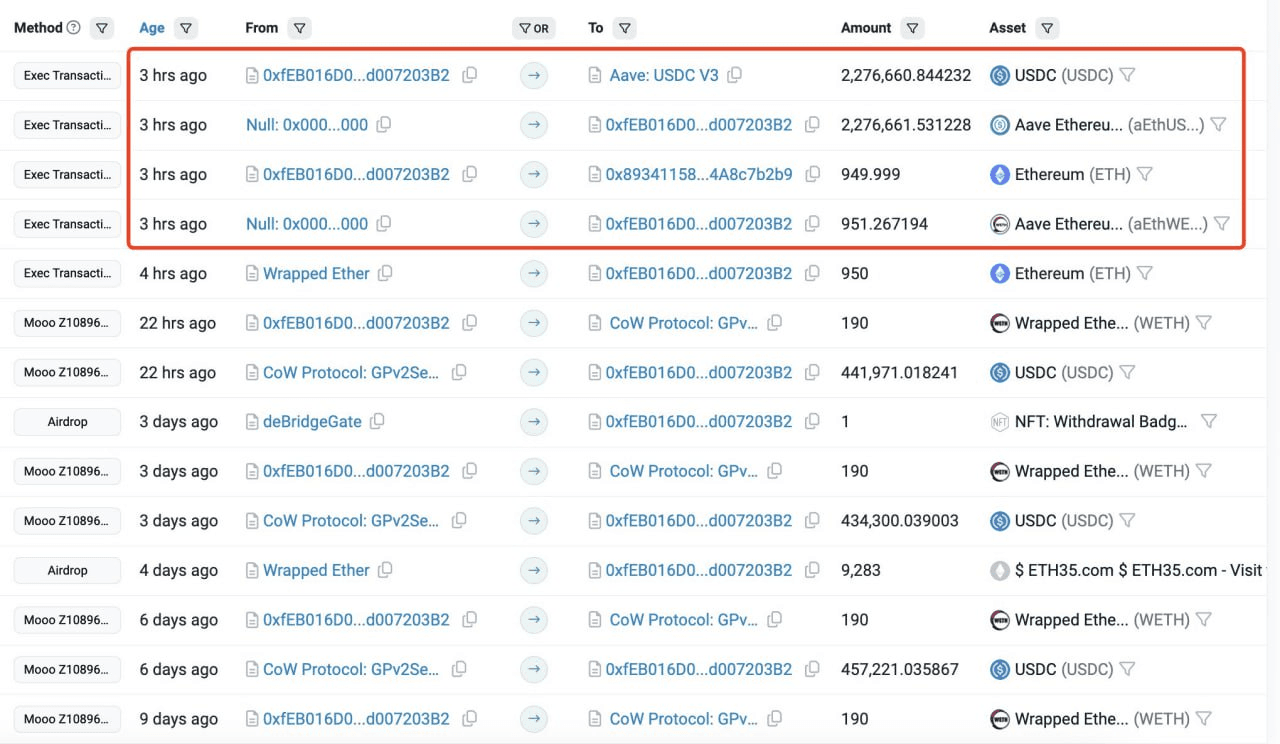
Task: Filter by aEthUS asset in 2,276,661.531228 row
Action: (x=1218, y=125)
